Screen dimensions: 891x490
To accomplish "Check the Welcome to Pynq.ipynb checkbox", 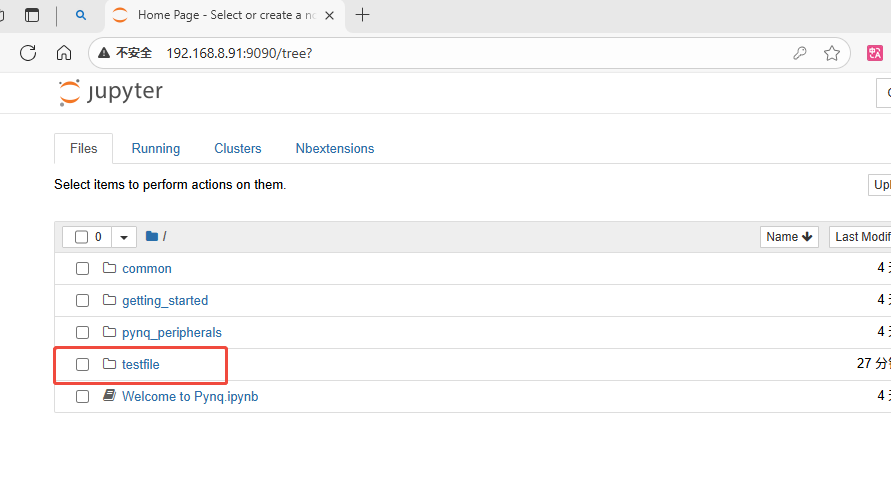I will [x=83, y=397].
